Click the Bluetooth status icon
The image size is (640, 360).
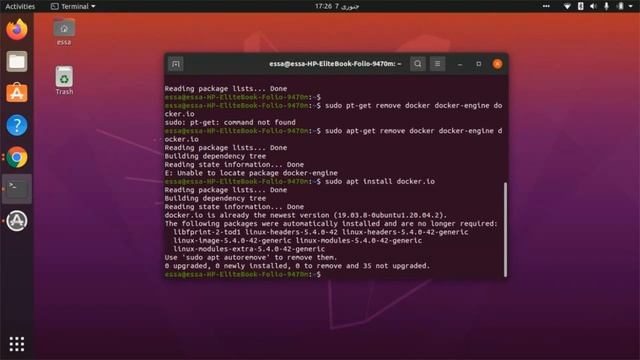[580, 6]
